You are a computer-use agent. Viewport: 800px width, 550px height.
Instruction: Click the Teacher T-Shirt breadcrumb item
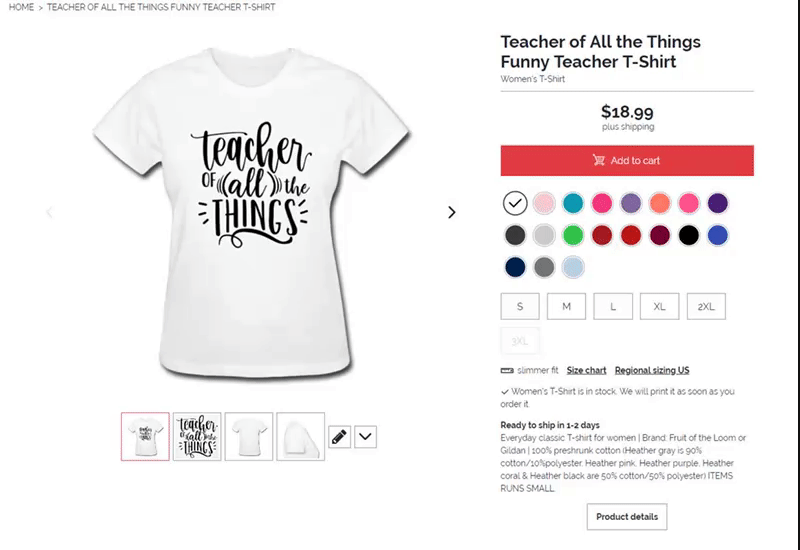click(x=161, y=7)
